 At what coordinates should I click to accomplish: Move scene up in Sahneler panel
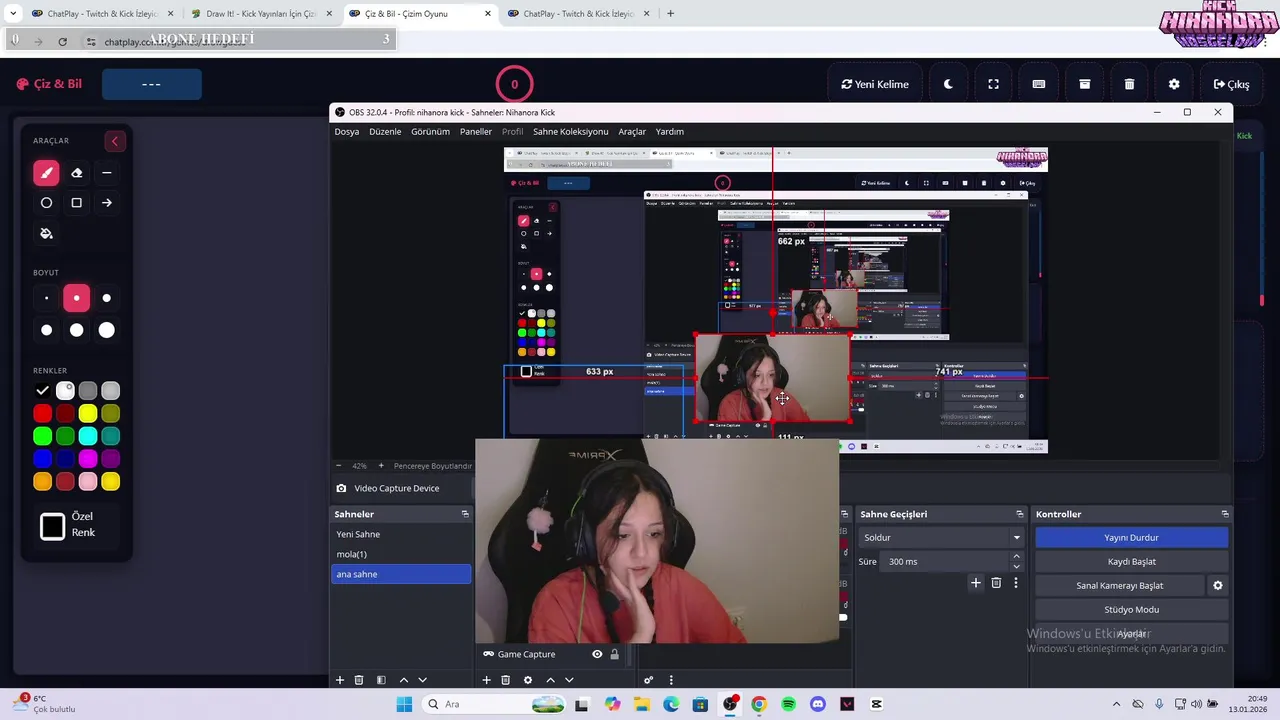(x=403, y=680)
